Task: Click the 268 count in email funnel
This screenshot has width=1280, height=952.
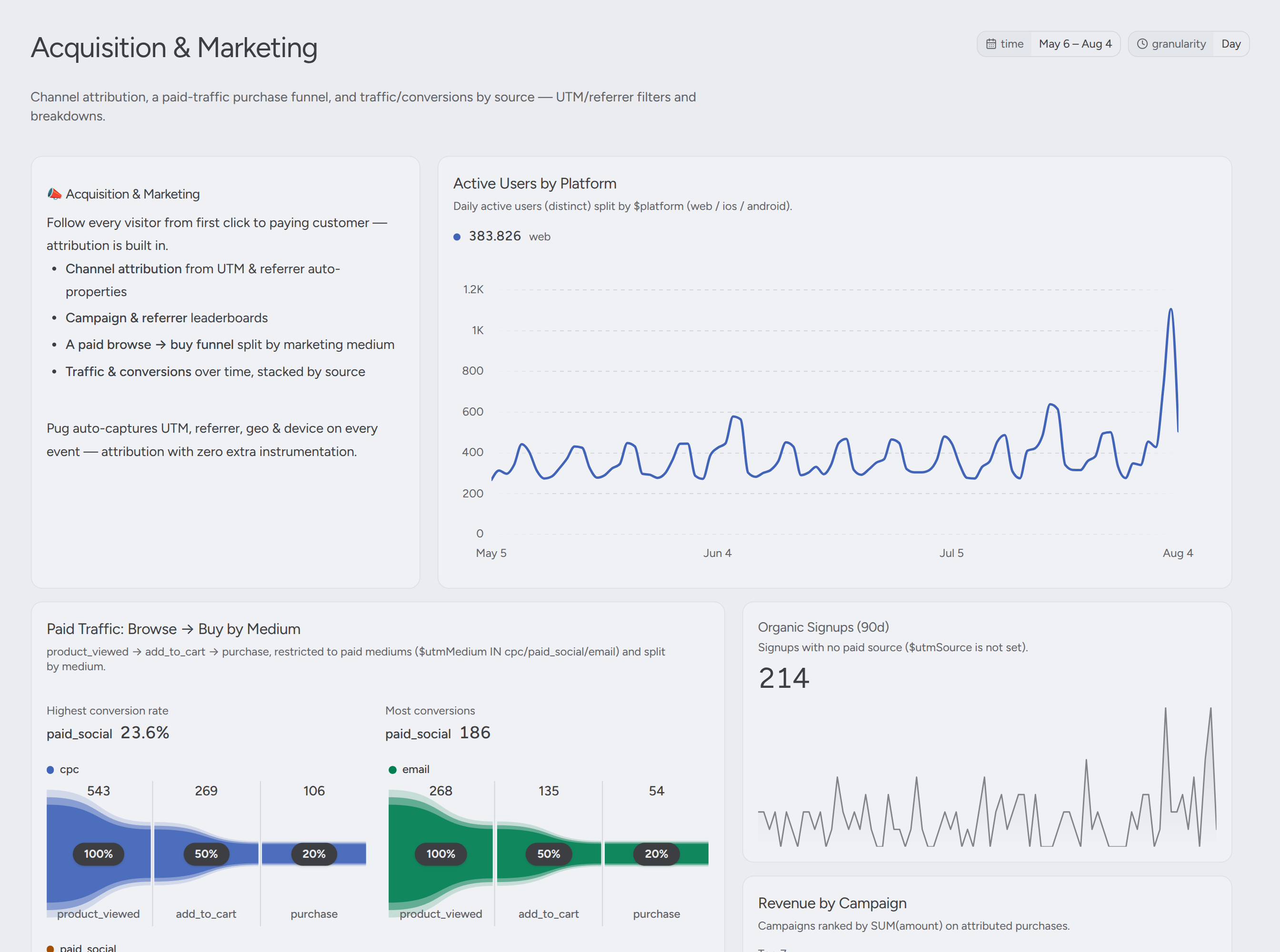Action: (440, 791)
